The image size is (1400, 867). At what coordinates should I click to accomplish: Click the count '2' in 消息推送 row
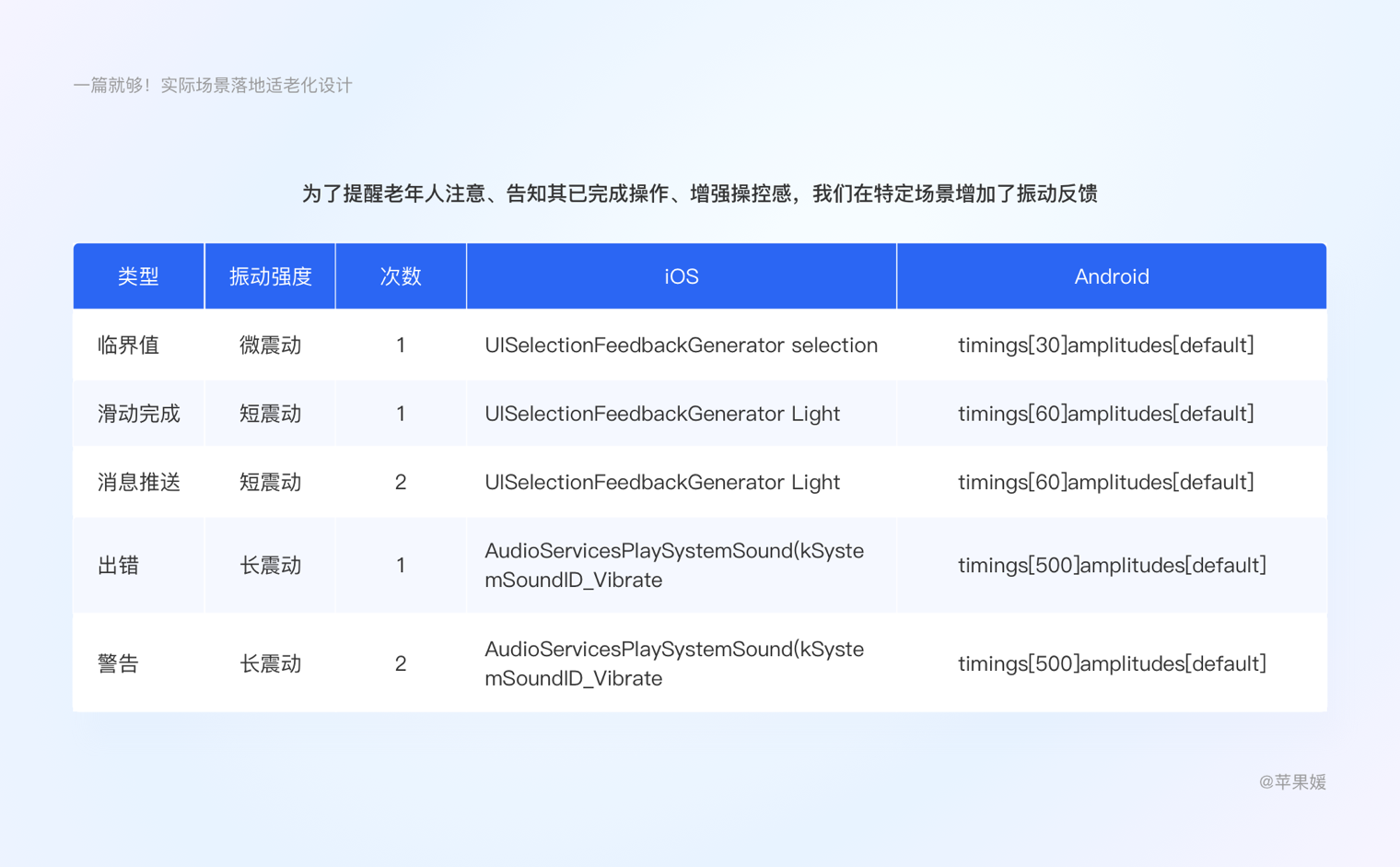point(401,482)
